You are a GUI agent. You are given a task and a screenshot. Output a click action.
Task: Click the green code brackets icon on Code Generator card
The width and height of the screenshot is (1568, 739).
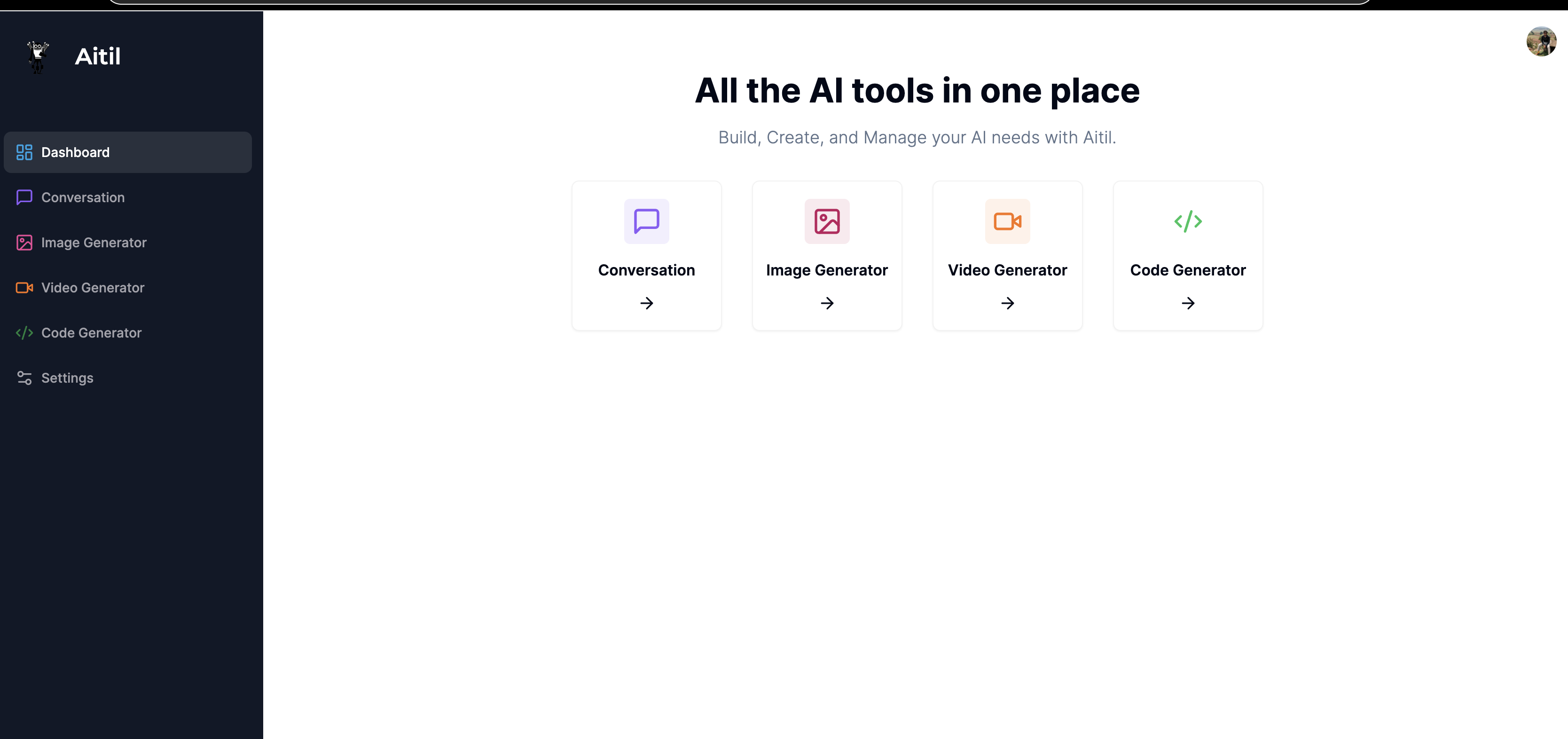coord(1188,221)
